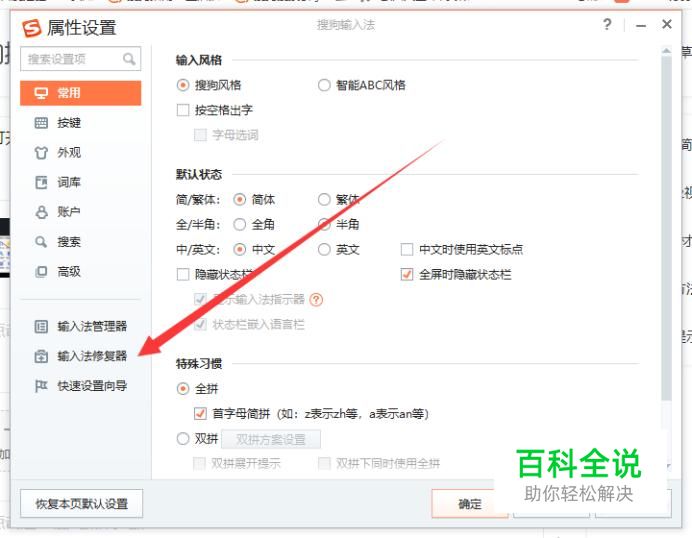
Task: Select 半角 radio option
Action: pos(324,225)
